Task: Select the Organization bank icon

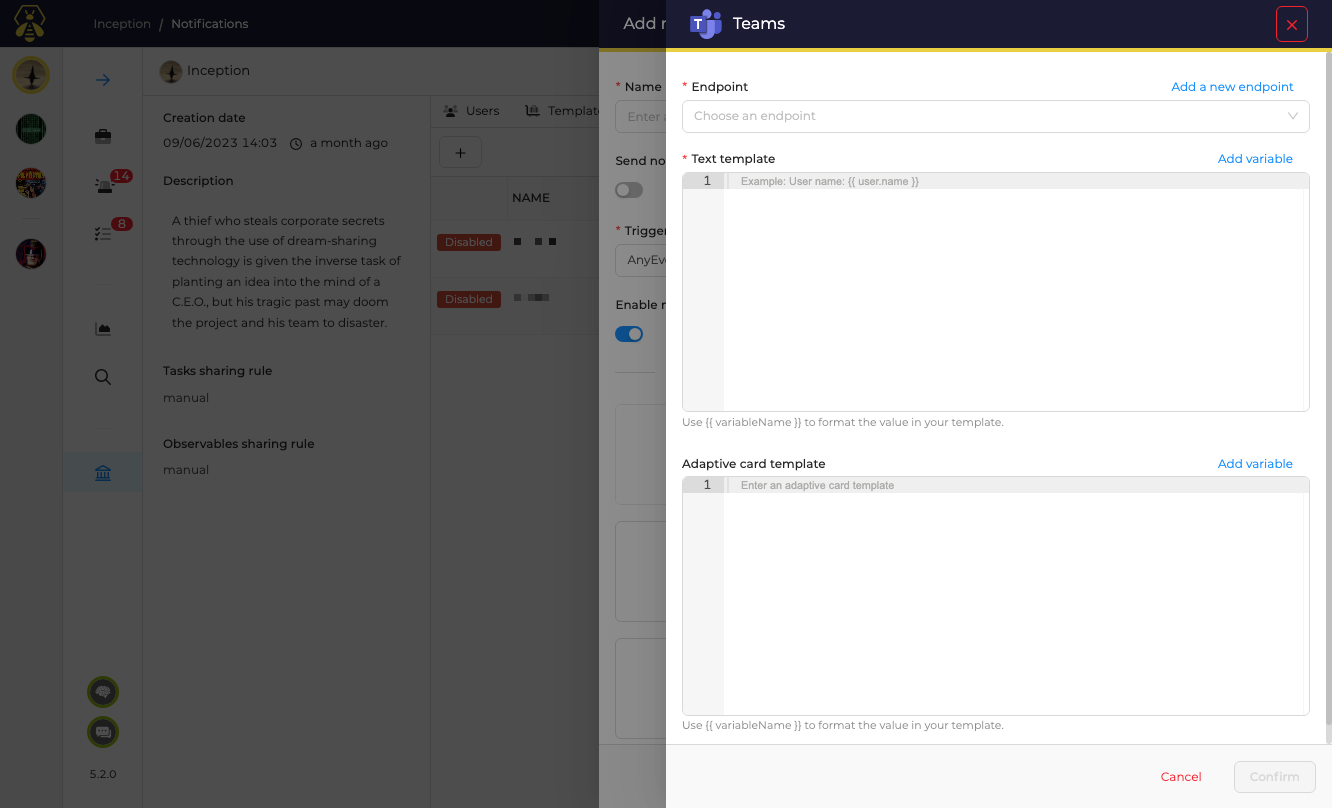Action: (x=103, y=475)
